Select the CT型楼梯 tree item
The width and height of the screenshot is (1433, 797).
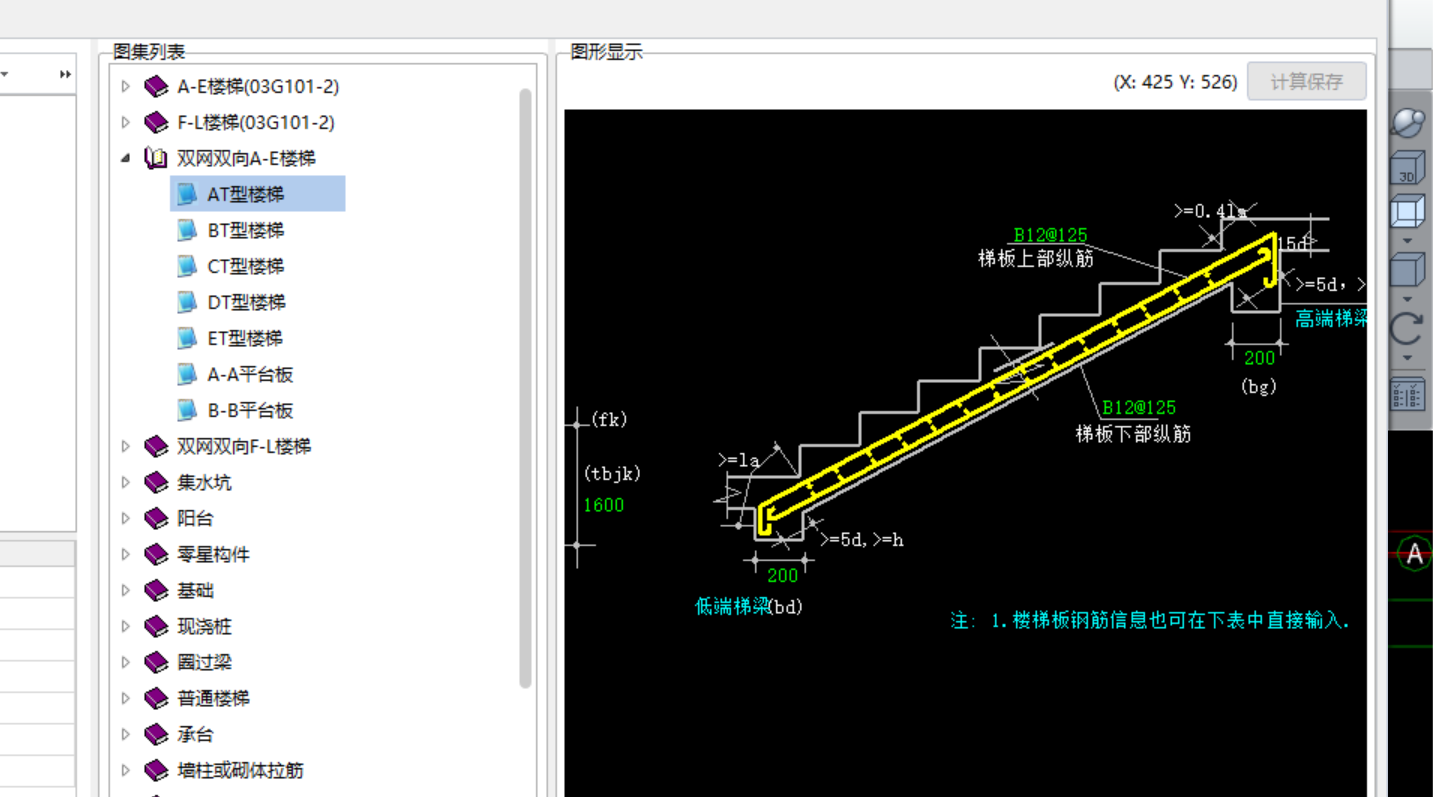246,267
